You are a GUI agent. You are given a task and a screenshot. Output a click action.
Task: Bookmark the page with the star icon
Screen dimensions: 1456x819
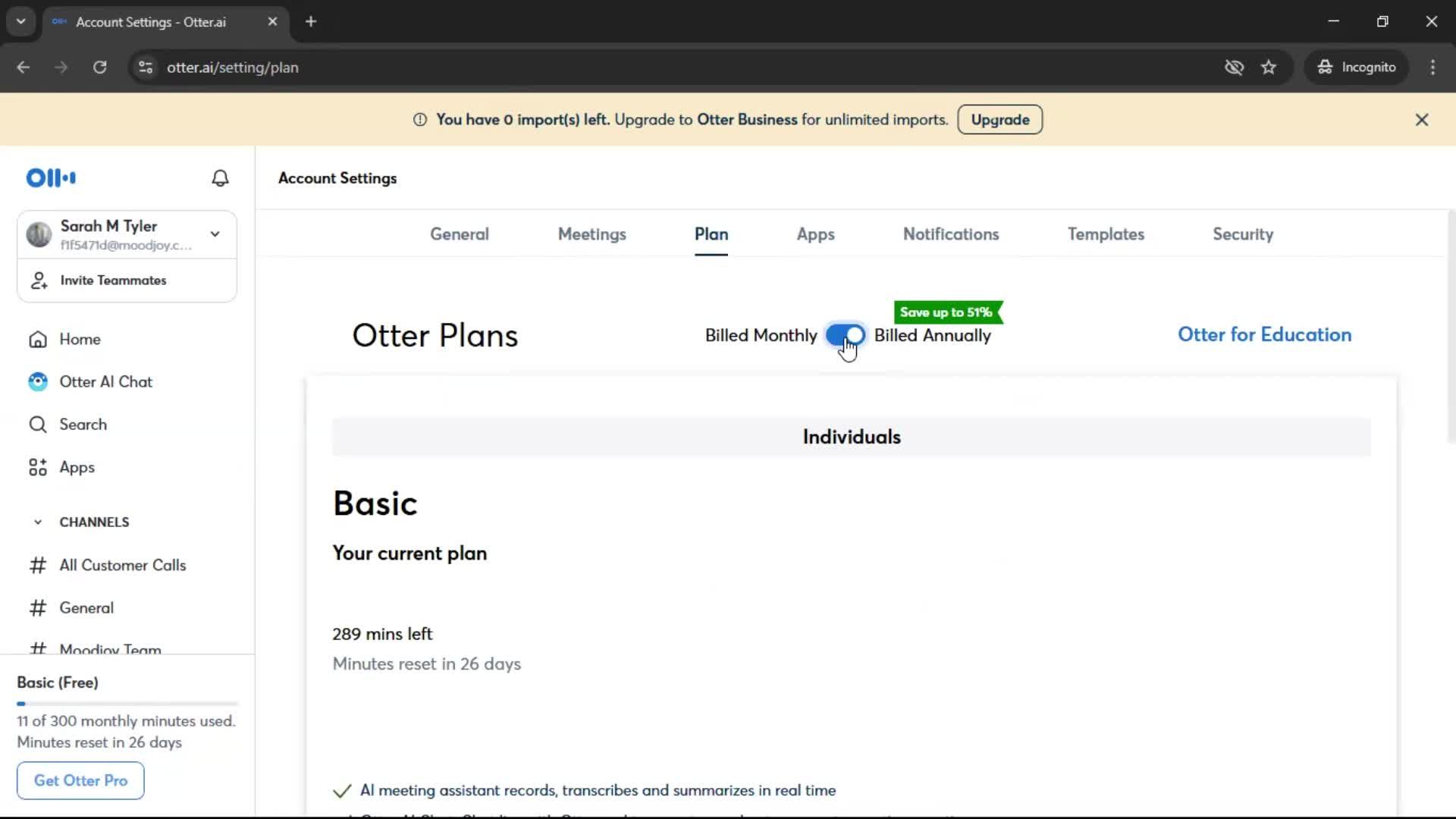point(1269,67)
